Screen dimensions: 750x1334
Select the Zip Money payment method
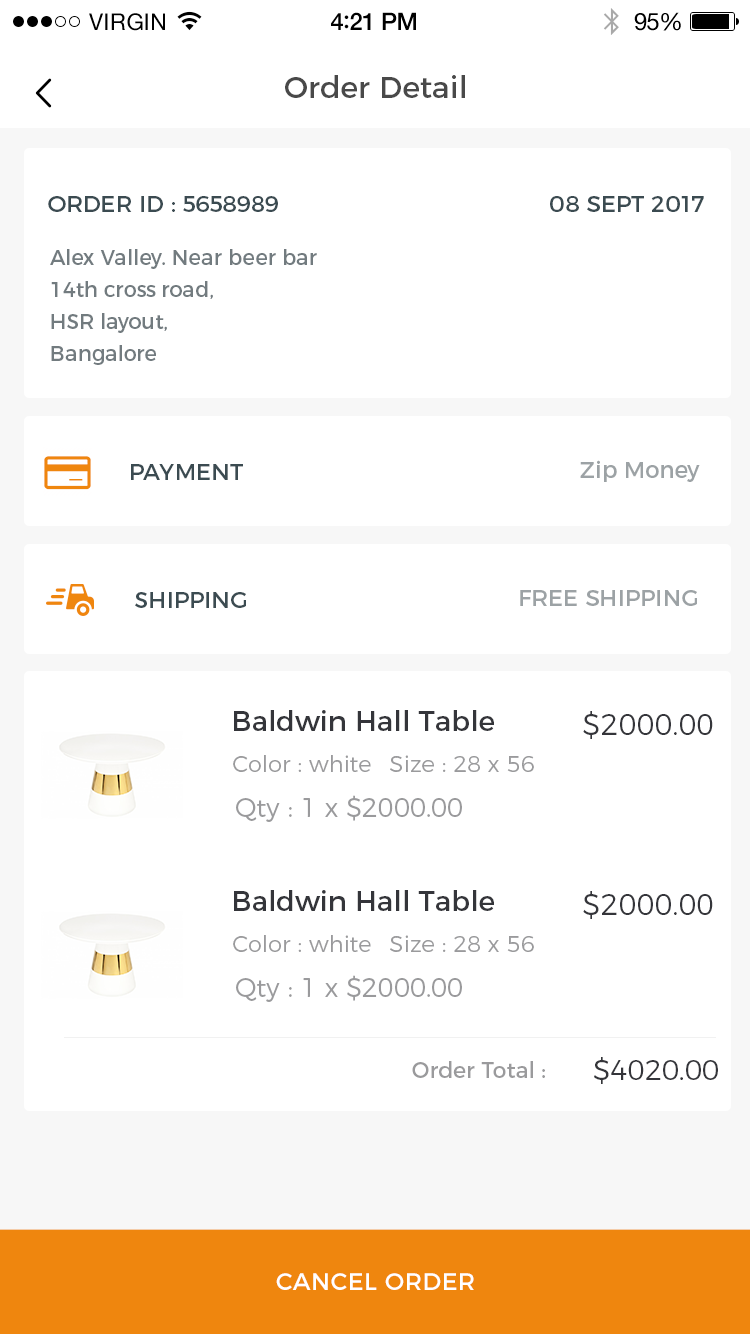pos(639,470)
